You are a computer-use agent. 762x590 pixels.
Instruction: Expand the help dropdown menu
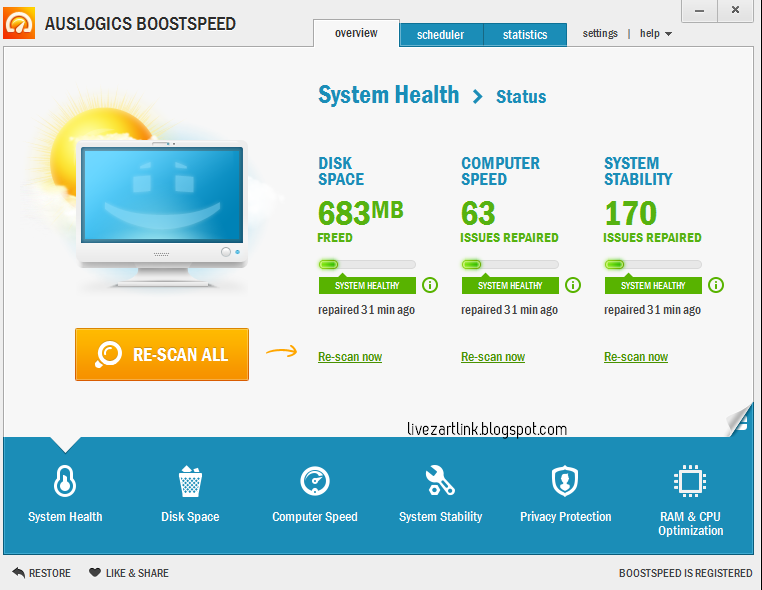[656, 33]
